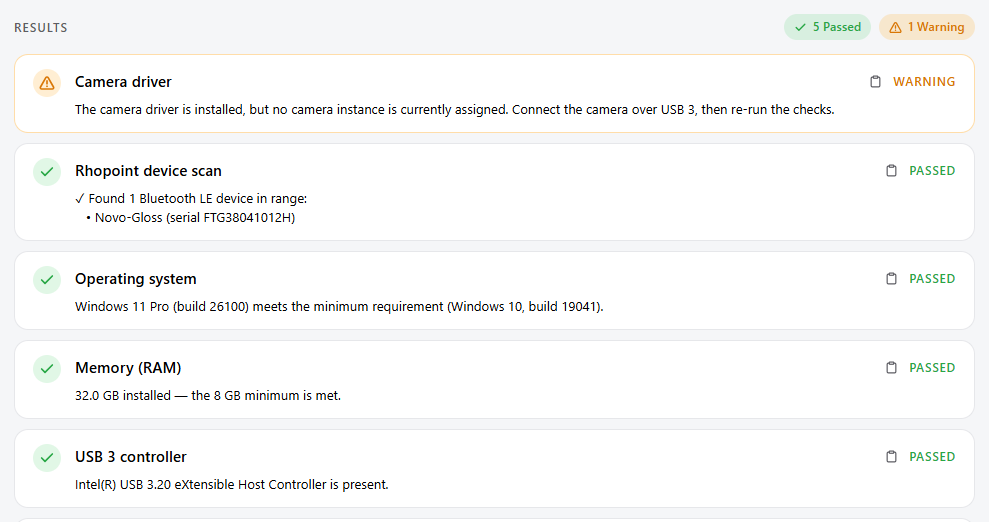This screenshot has height=522, width=989.
Task: Click the PASSED label for USB 3 controller
Action: (932, 456)
